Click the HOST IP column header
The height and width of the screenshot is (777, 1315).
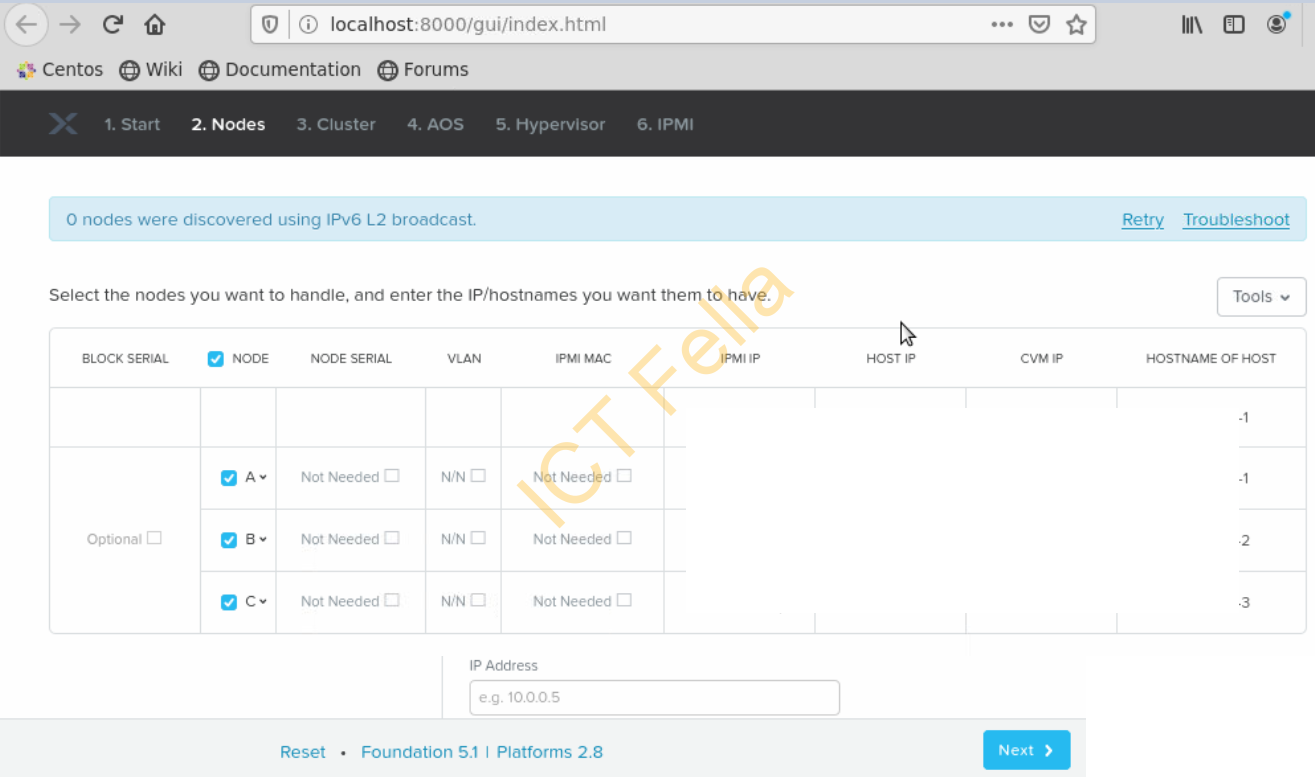[891, 358]
